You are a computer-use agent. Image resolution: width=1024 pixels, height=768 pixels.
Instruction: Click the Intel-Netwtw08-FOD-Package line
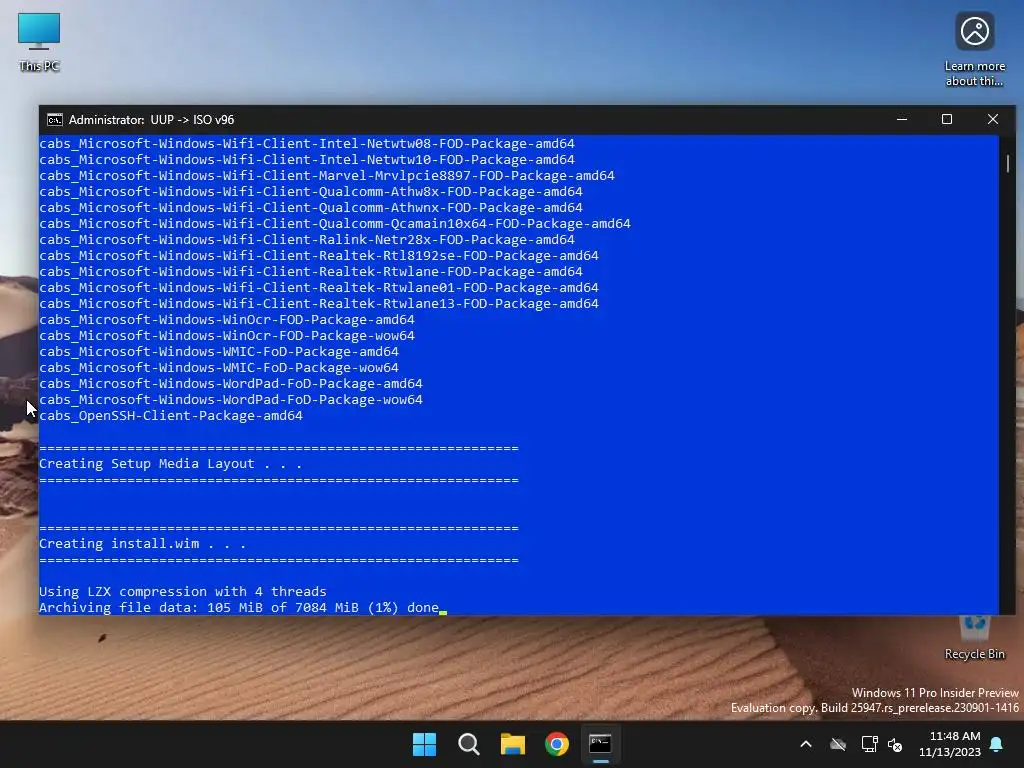click(307, 144)
